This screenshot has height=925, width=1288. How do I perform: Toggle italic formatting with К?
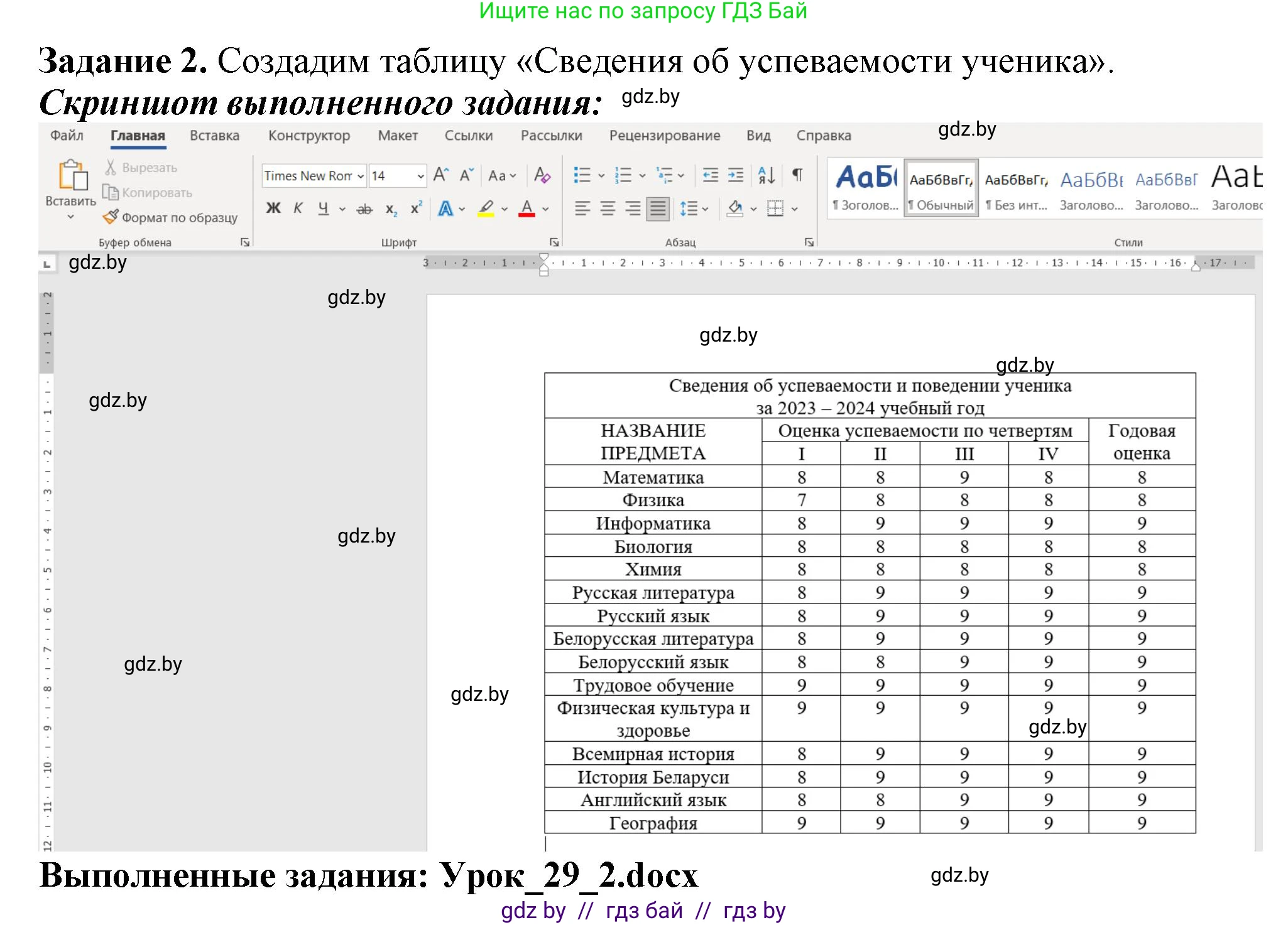point(298,208)
